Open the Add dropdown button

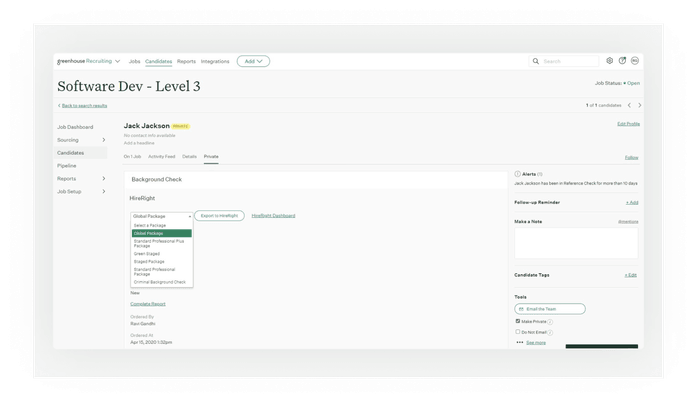click(x=253, y=61)
